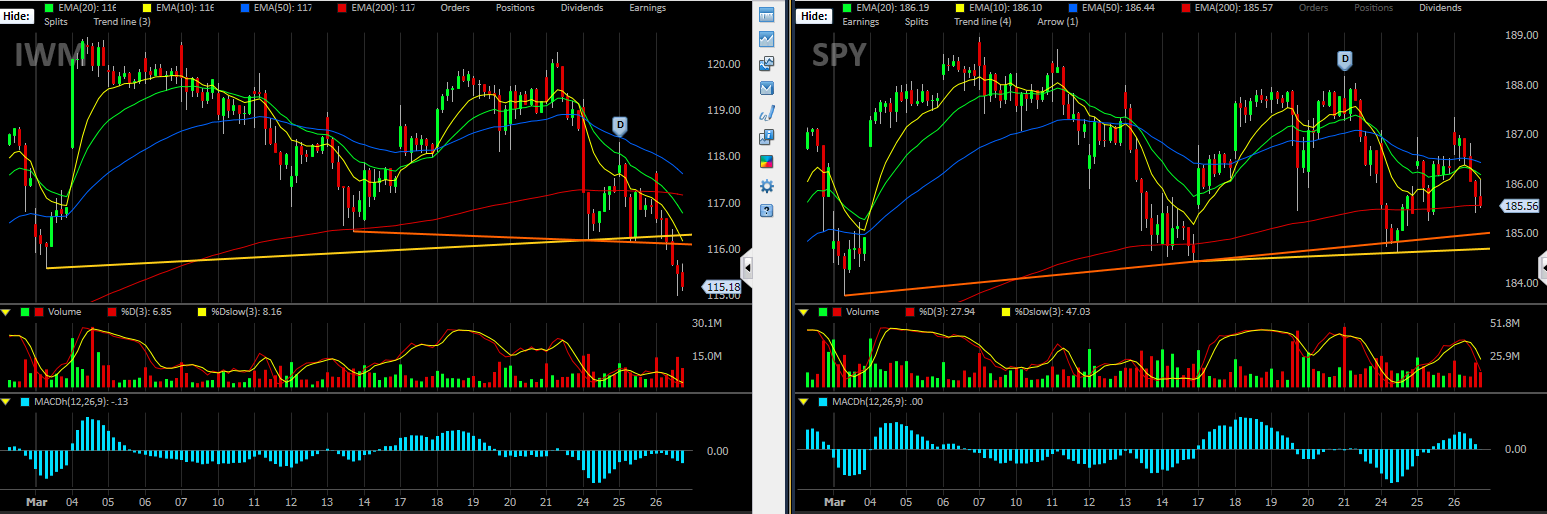The width and height of the screenshot is (1547, 514).
Task: Toggle Earnings visibility on the SPY chart
Action: [860, 21]
